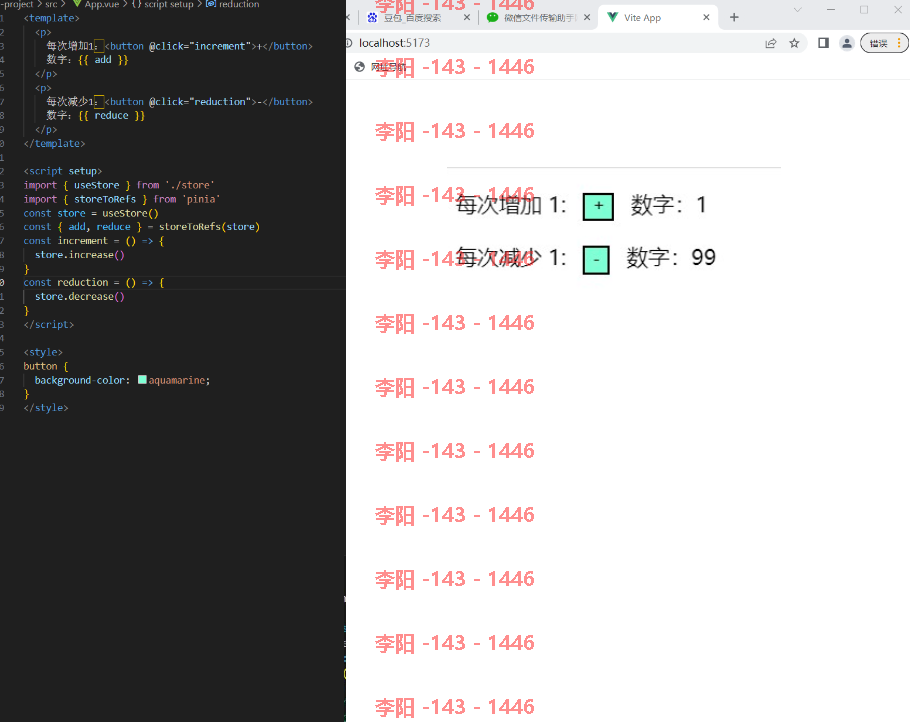Click the 错误 update button in Chrome
Screen dimensions: 910x722
(883, 43)
